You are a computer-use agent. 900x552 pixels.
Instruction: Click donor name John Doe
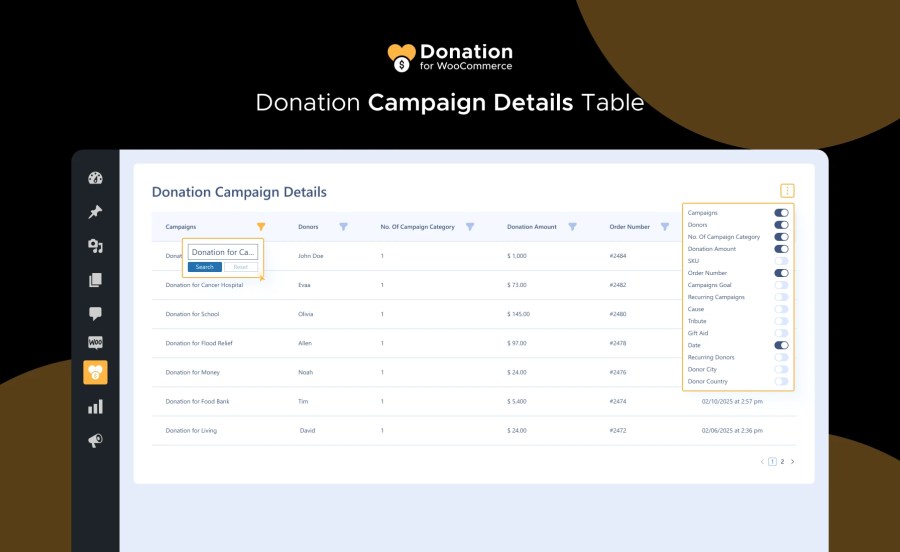click(x=311, y=256)
